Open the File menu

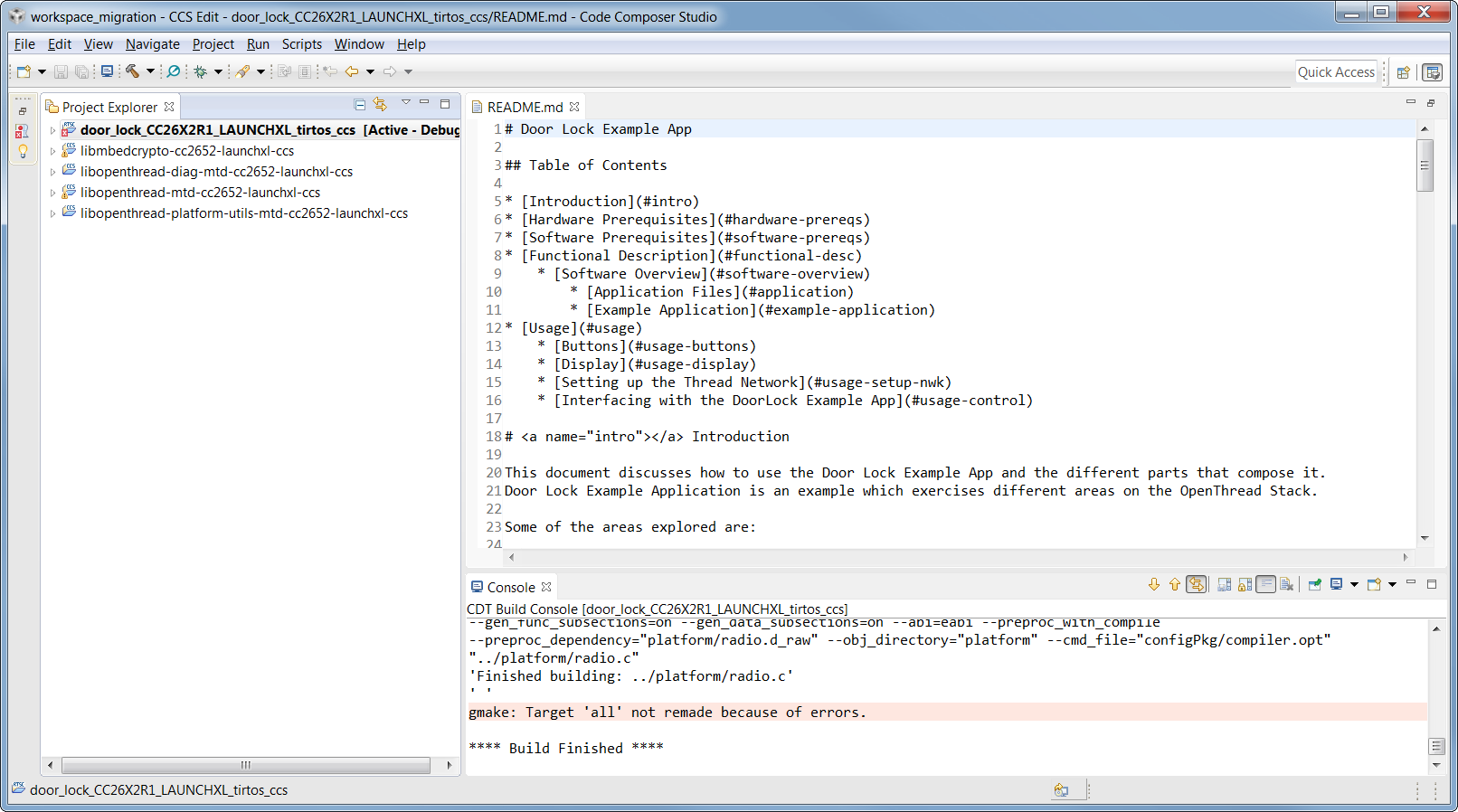coord(24,44)
